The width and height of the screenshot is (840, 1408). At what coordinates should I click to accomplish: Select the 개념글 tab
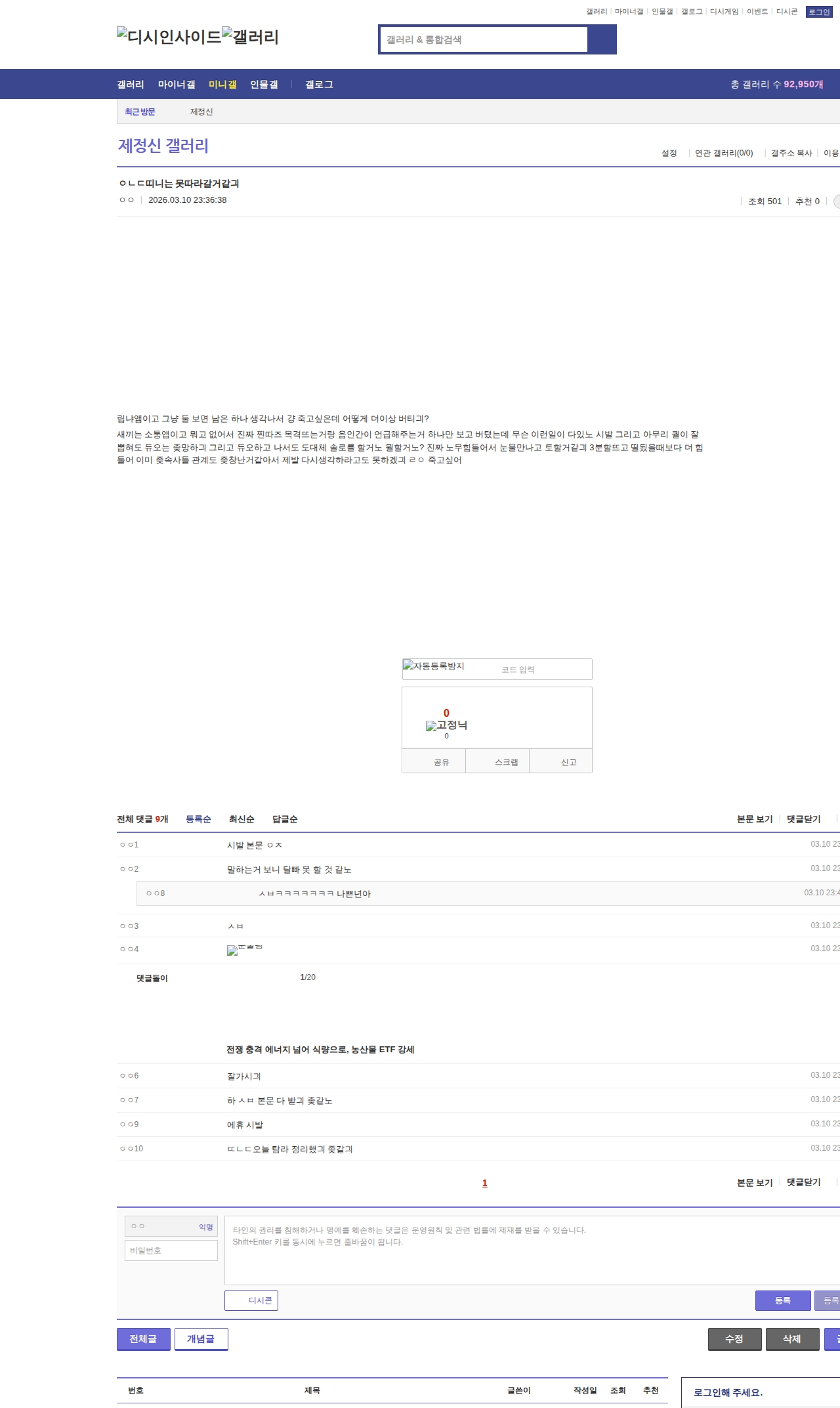click(x=201, y=1339)
